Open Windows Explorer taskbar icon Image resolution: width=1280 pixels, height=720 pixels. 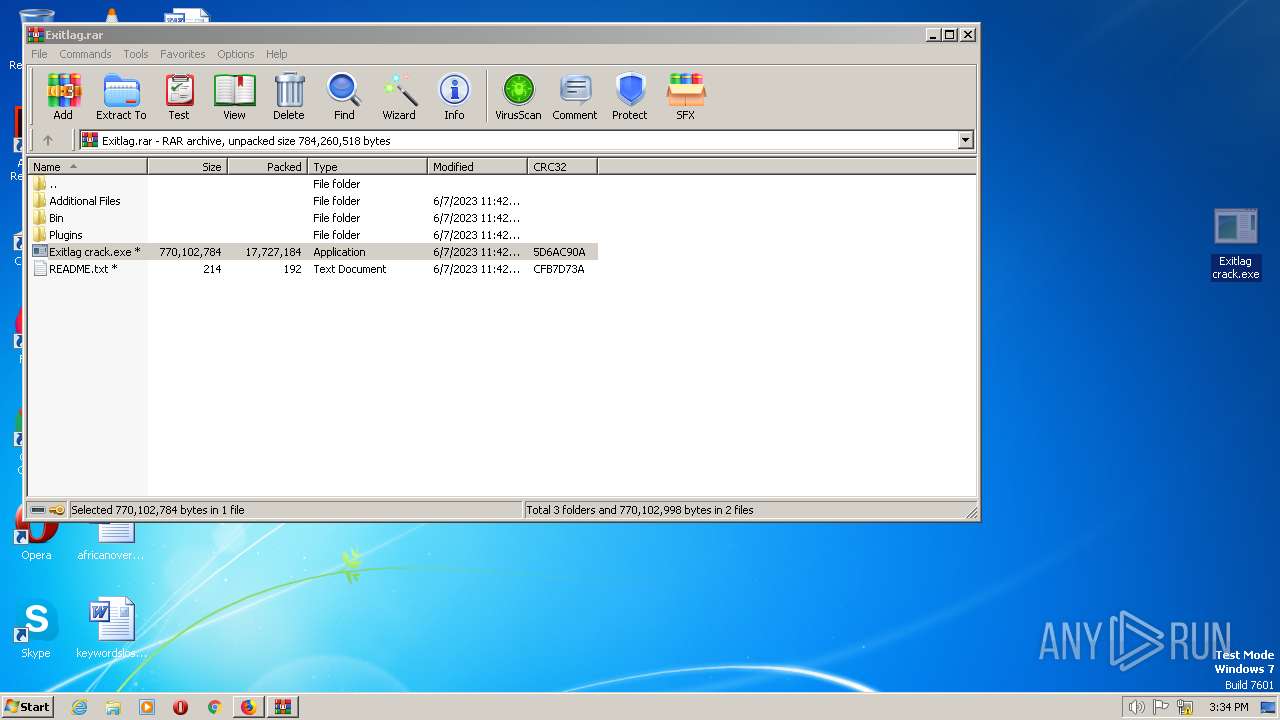point(113,707)
